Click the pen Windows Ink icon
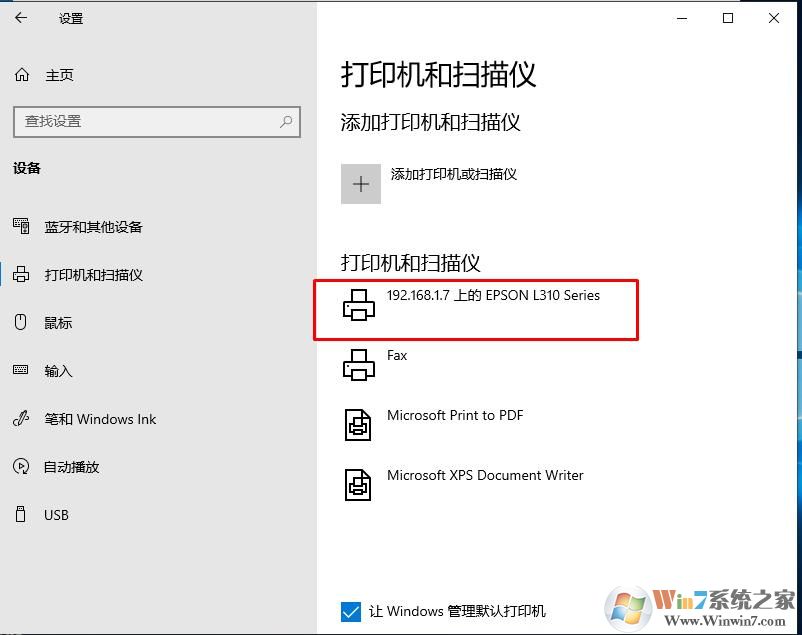Screen dimensions: 802x635 point(21,419)
